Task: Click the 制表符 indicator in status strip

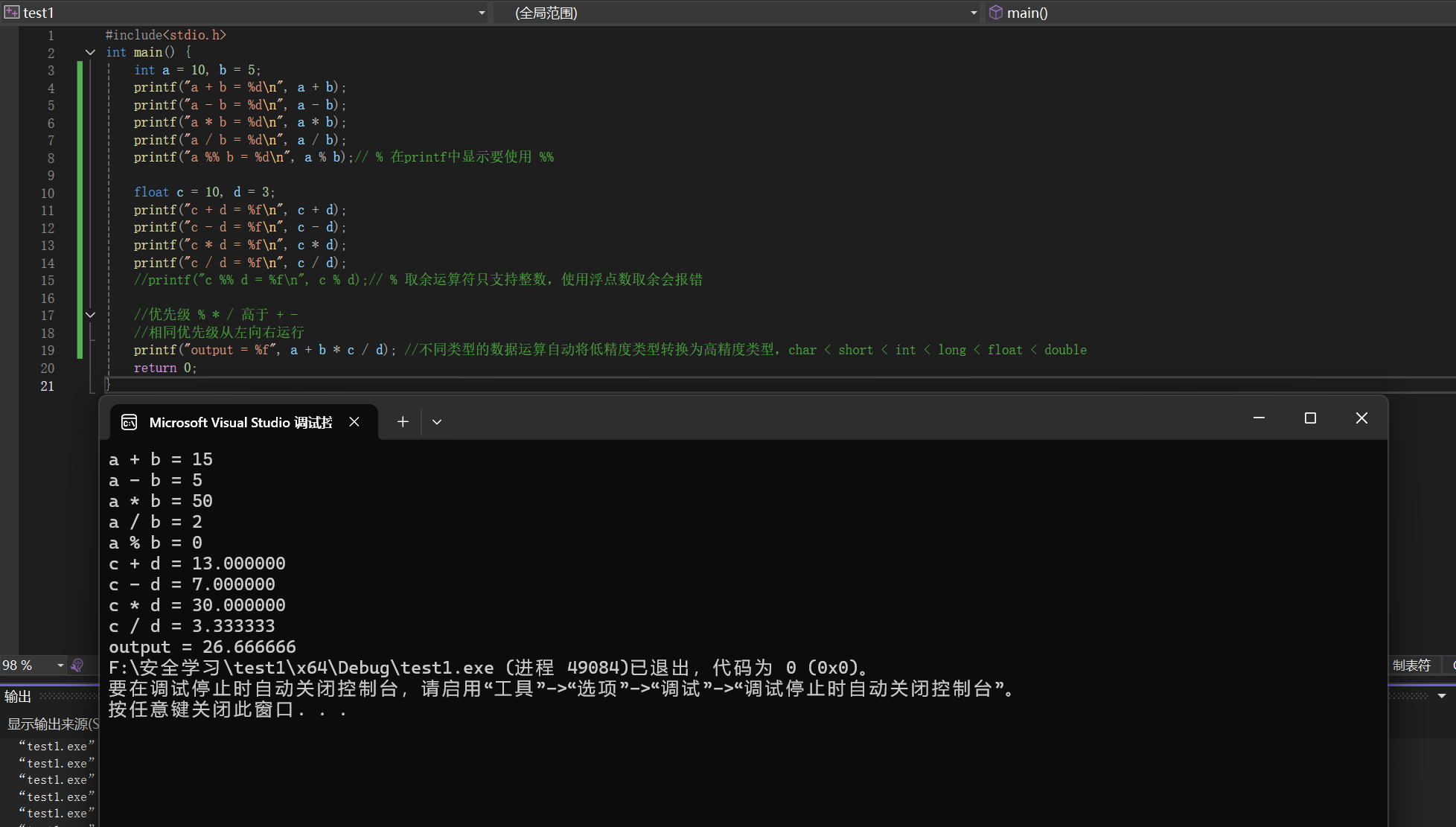Action: [x=1411, y=665]
